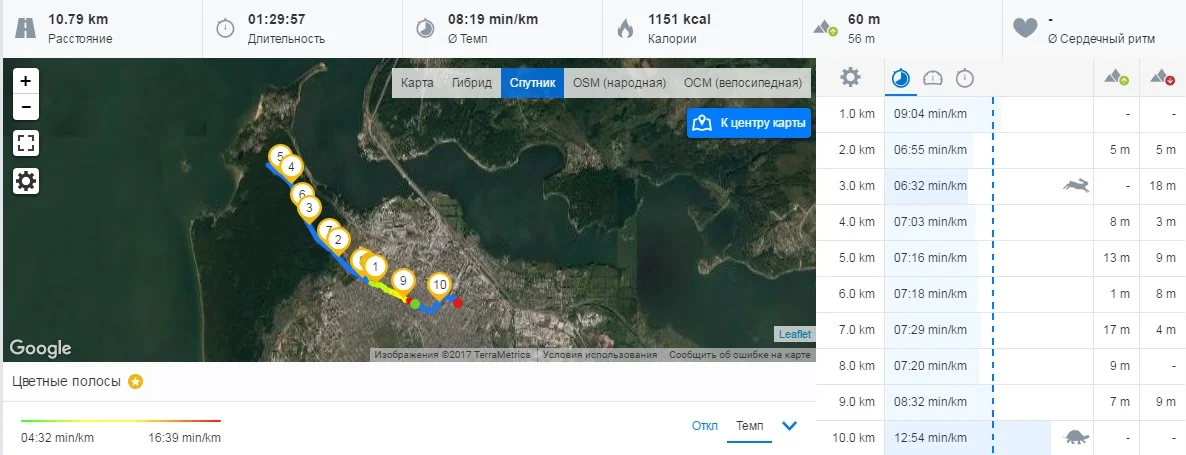Switch map to Карта layer
This screenshot has width=1186, height=455.
(x=418, y=83)
